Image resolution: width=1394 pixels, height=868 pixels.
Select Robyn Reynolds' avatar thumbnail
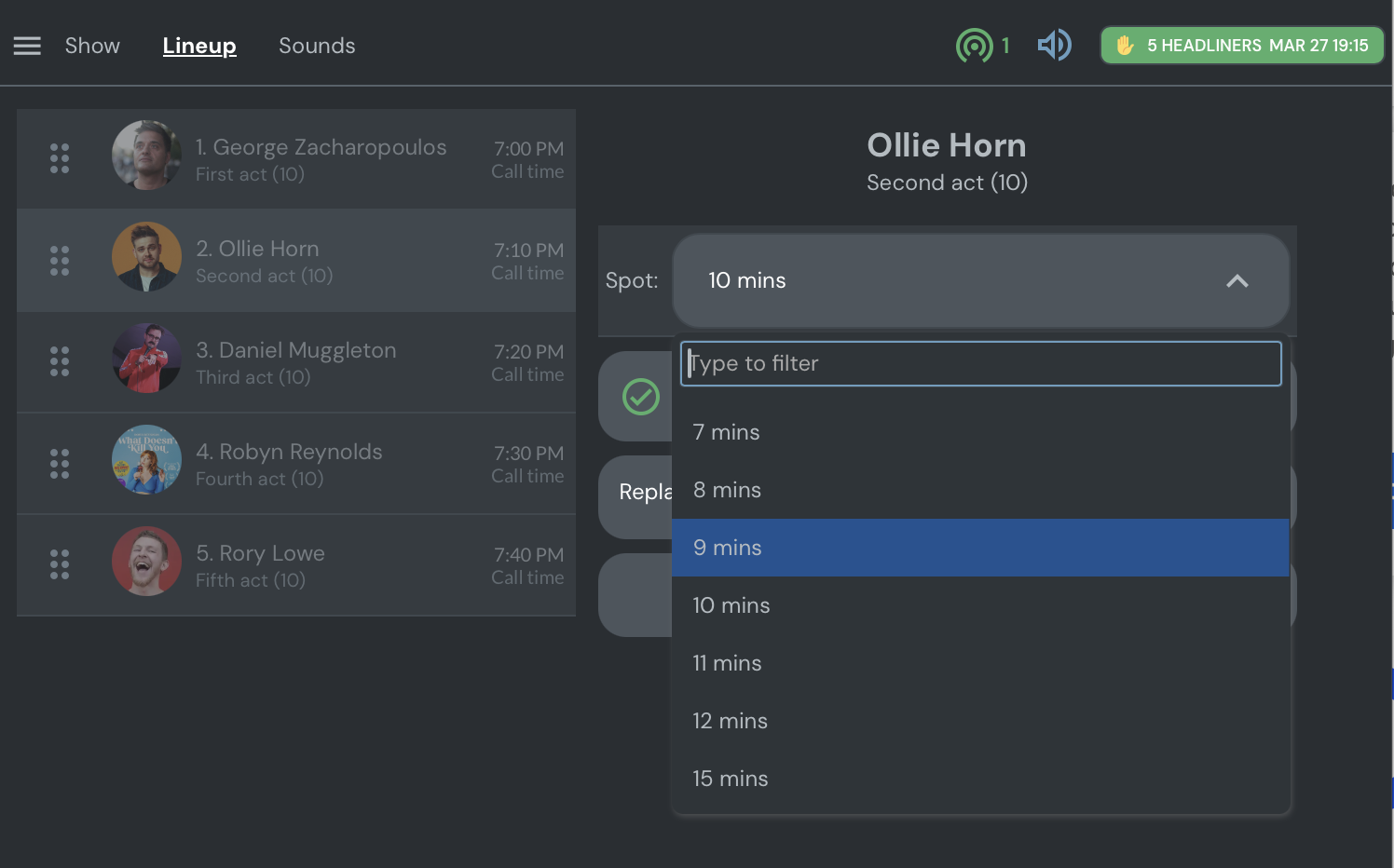[x=146, y=460]
